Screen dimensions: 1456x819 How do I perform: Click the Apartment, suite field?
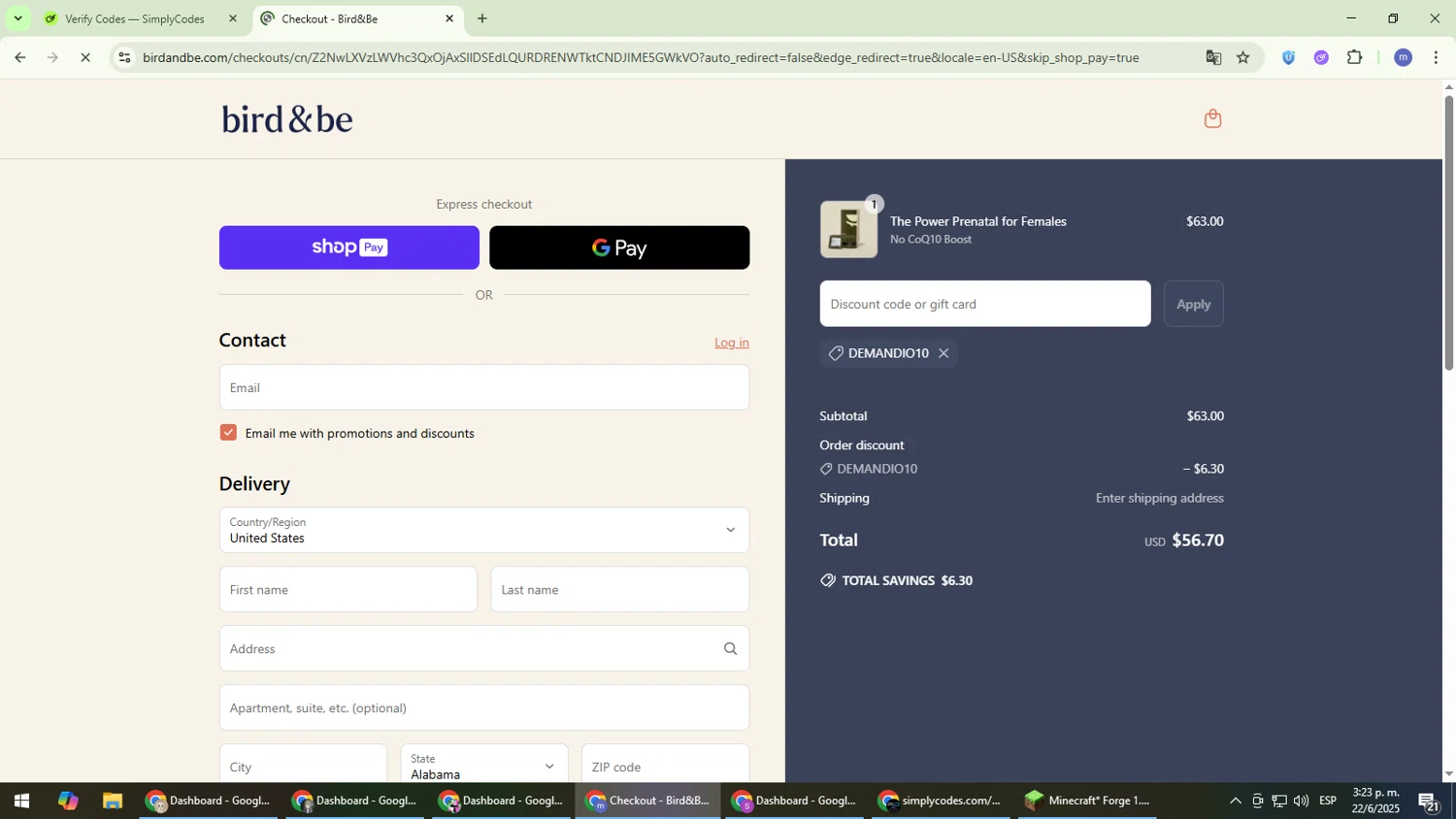pyautogui.click(x=484, y=708)
